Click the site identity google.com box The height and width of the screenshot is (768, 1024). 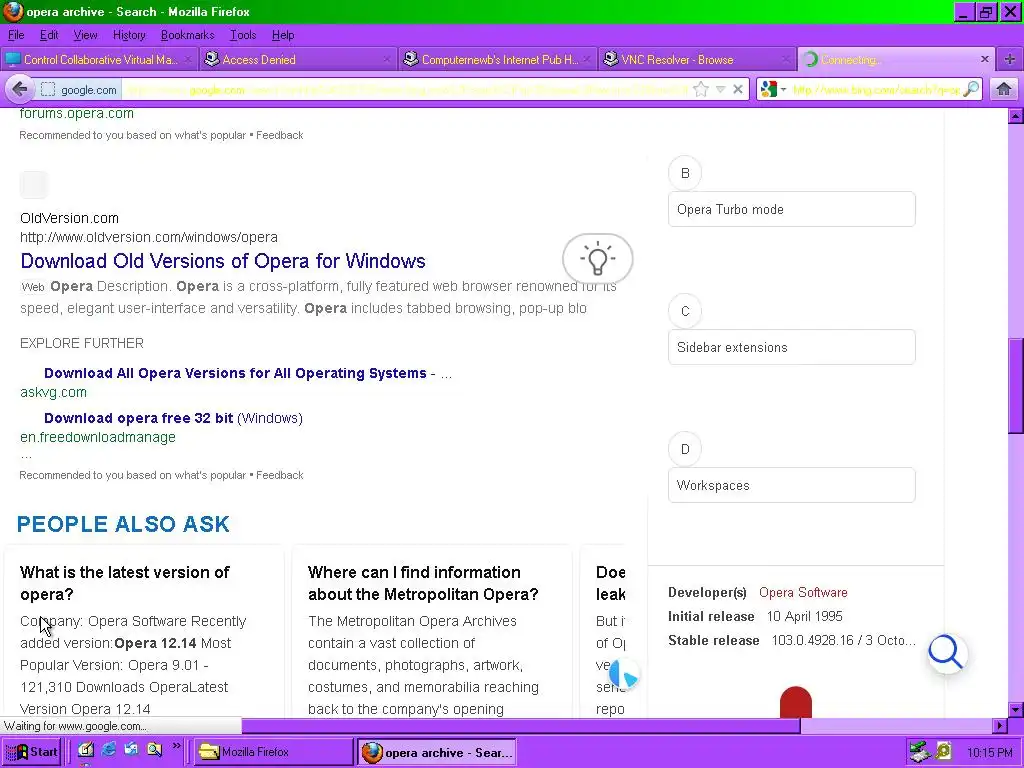[78, 89]
